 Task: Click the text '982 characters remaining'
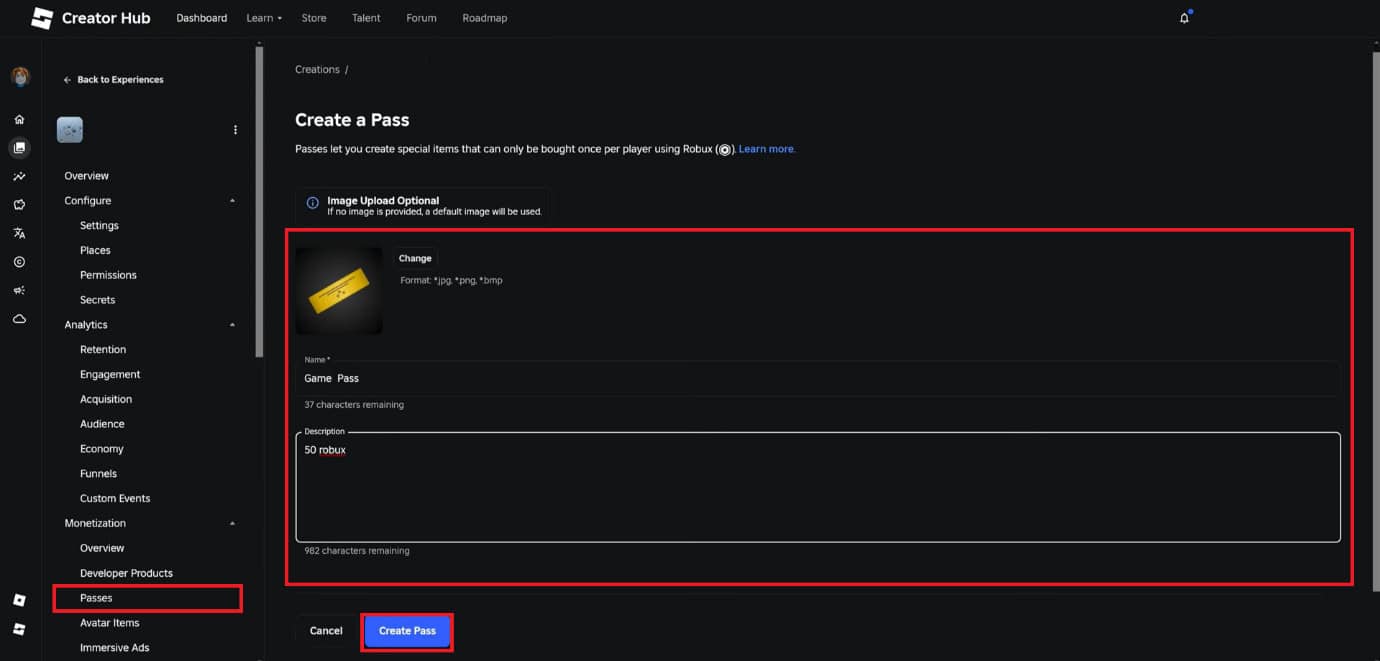[x=357, y=551]
